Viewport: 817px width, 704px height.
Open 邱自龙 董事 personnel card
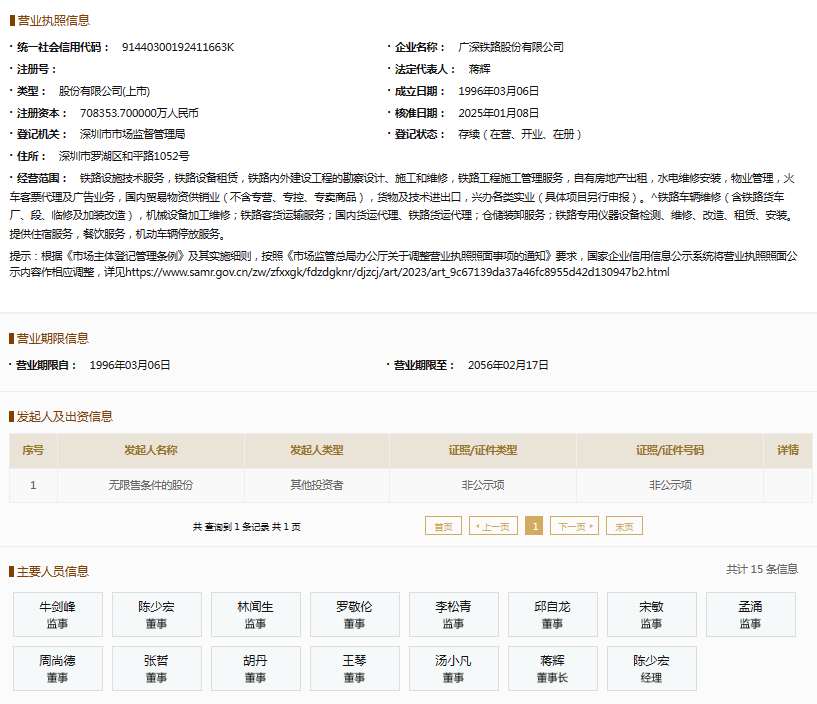pyautogui.click(x=553, y=614)
